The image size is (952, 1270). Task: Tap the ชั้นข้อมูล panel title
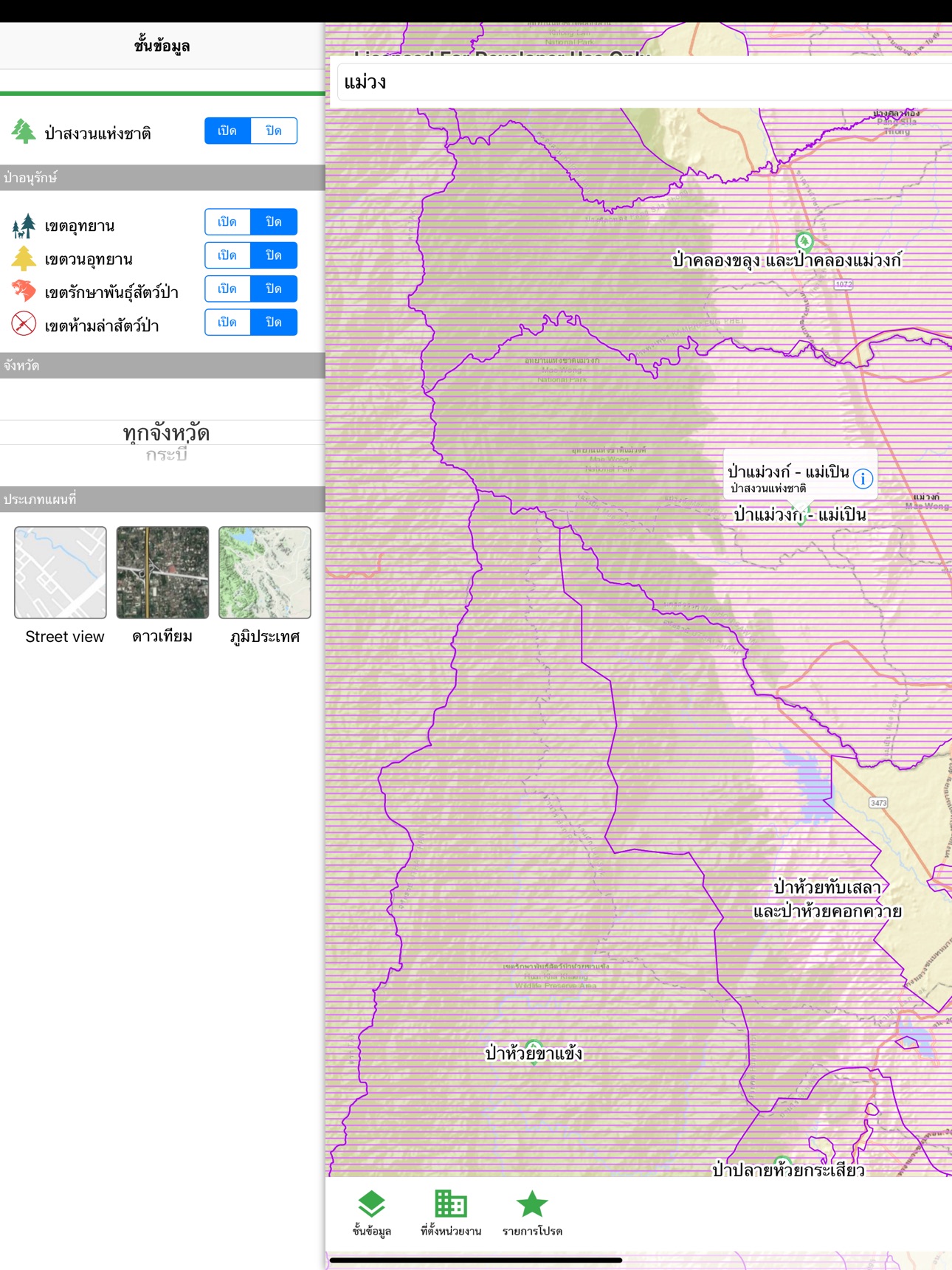[x=162, y=46]
